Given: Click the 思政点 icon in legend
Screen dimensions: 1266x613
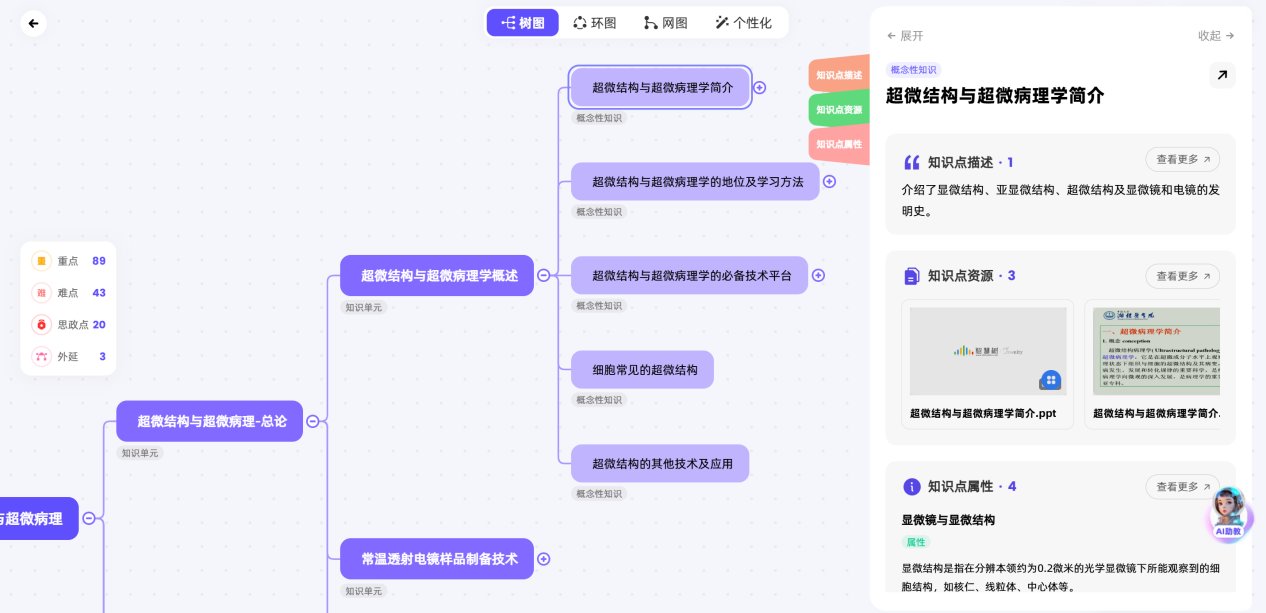Looking at the screenshot, I should (x=41, y=324).
